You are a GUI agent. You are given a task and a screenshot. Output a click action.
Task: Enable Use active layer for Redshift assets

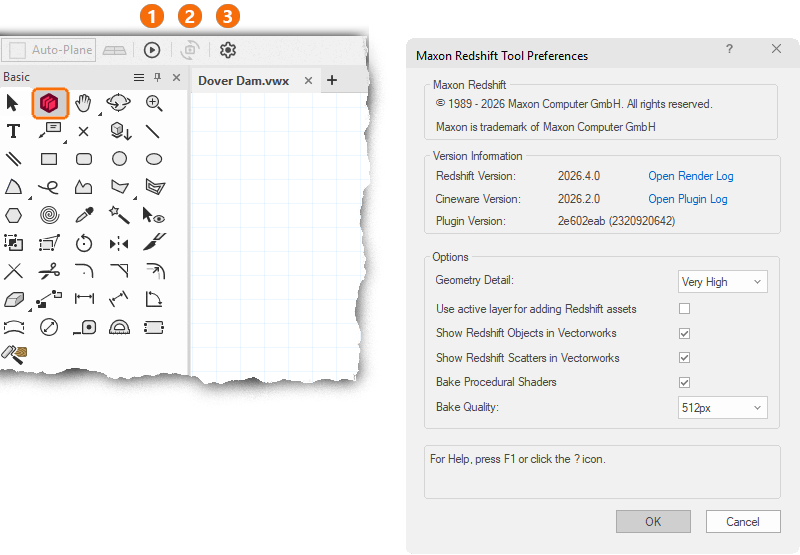tap(685, 309)
